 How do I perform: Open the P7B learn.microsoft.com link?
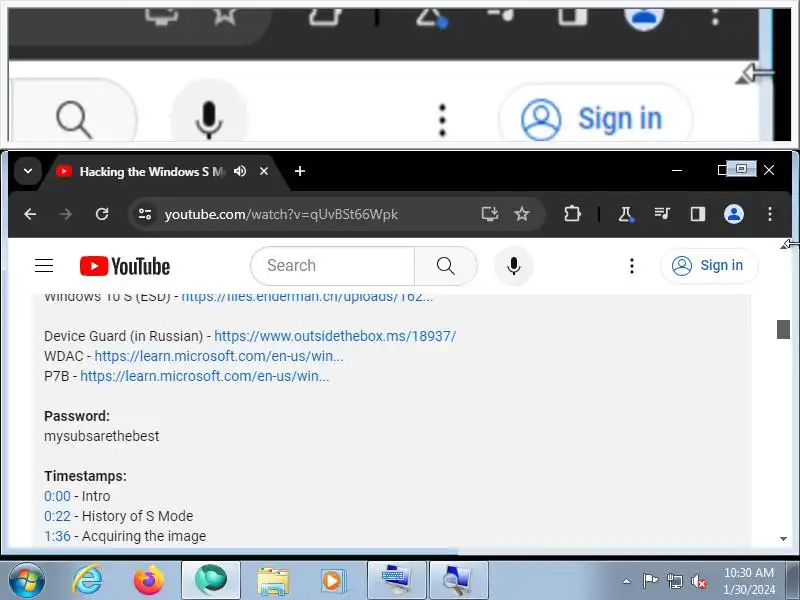click(205, 376)
